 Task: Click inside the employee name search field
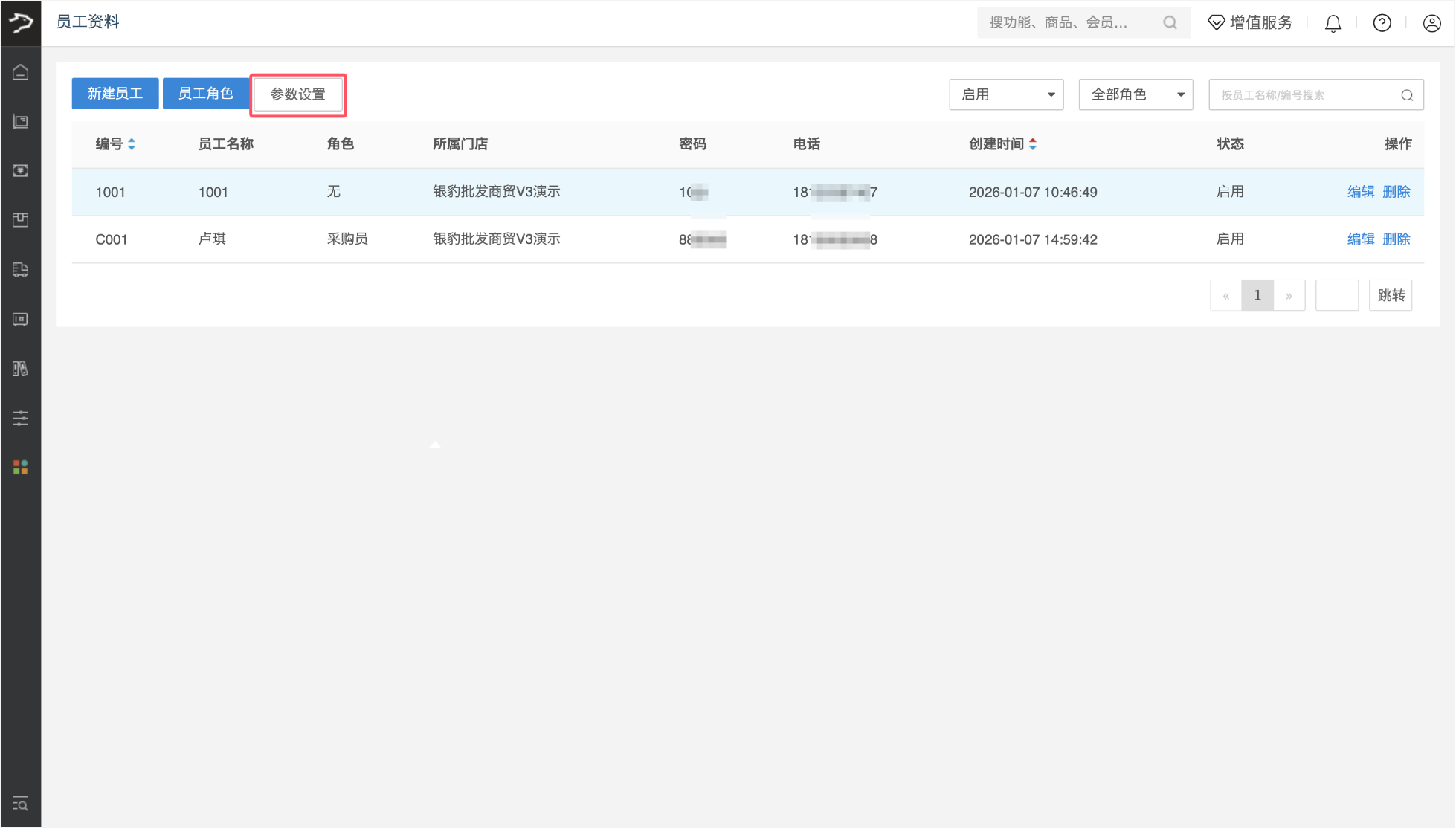(x=1309, y=94)
